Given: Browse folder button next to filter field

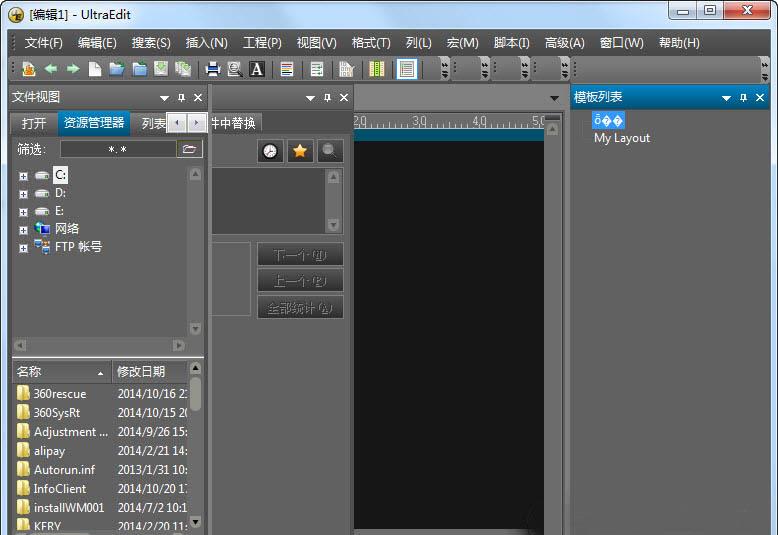Looking at the screenshot, I should [x=189, y=149].
